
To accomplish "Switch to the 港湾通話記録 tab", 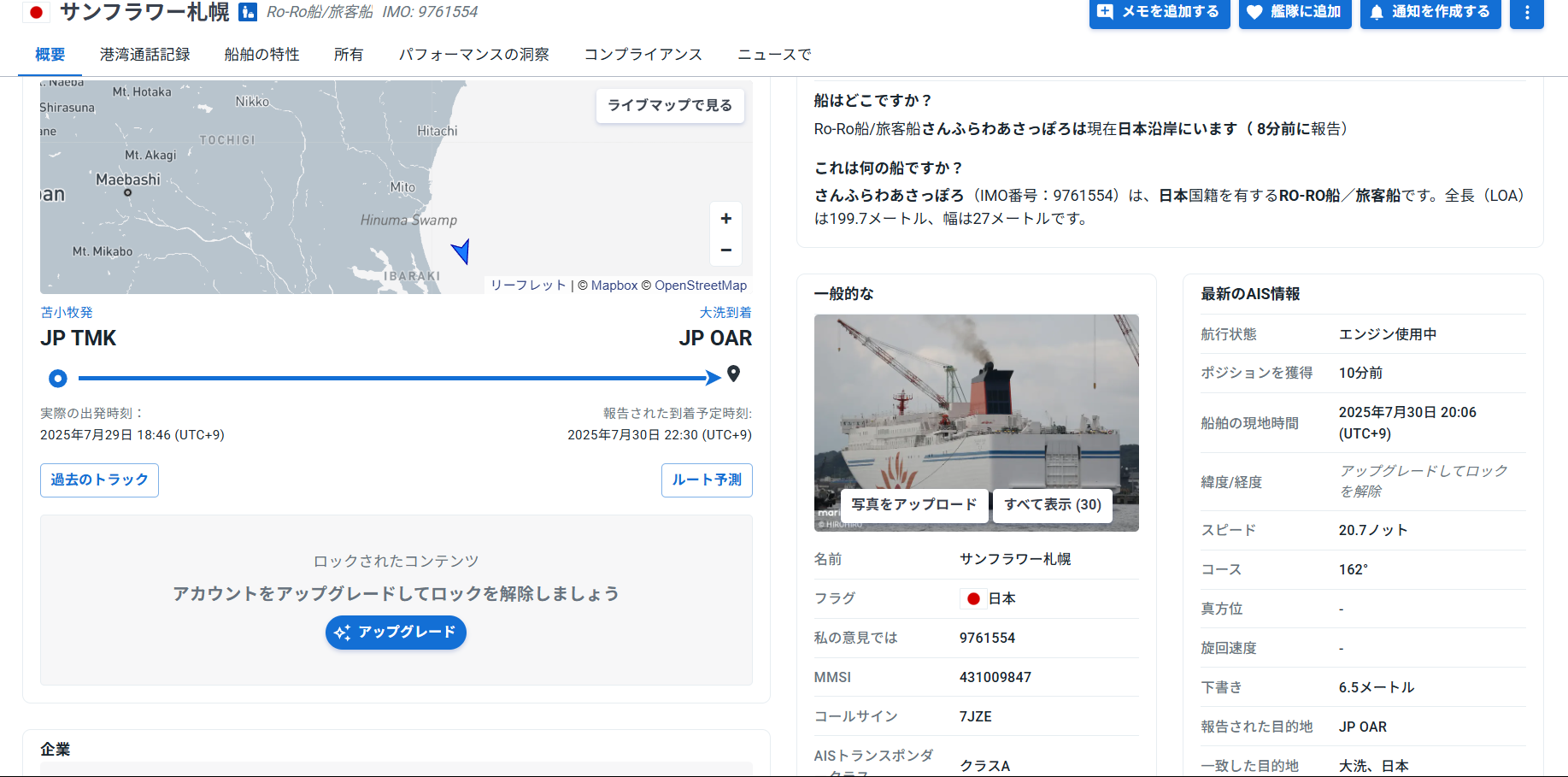I will click(145, 55).
